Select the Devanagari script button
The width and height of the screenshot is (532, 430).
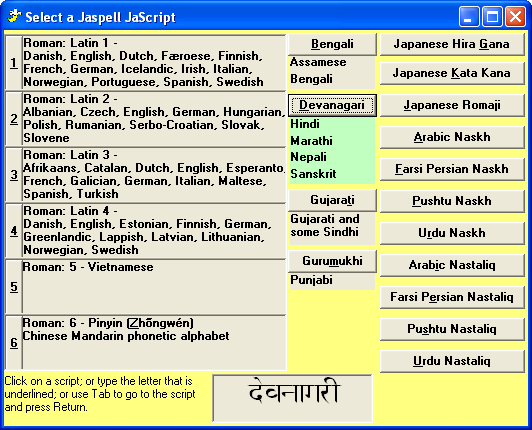[x=332, y=105]
